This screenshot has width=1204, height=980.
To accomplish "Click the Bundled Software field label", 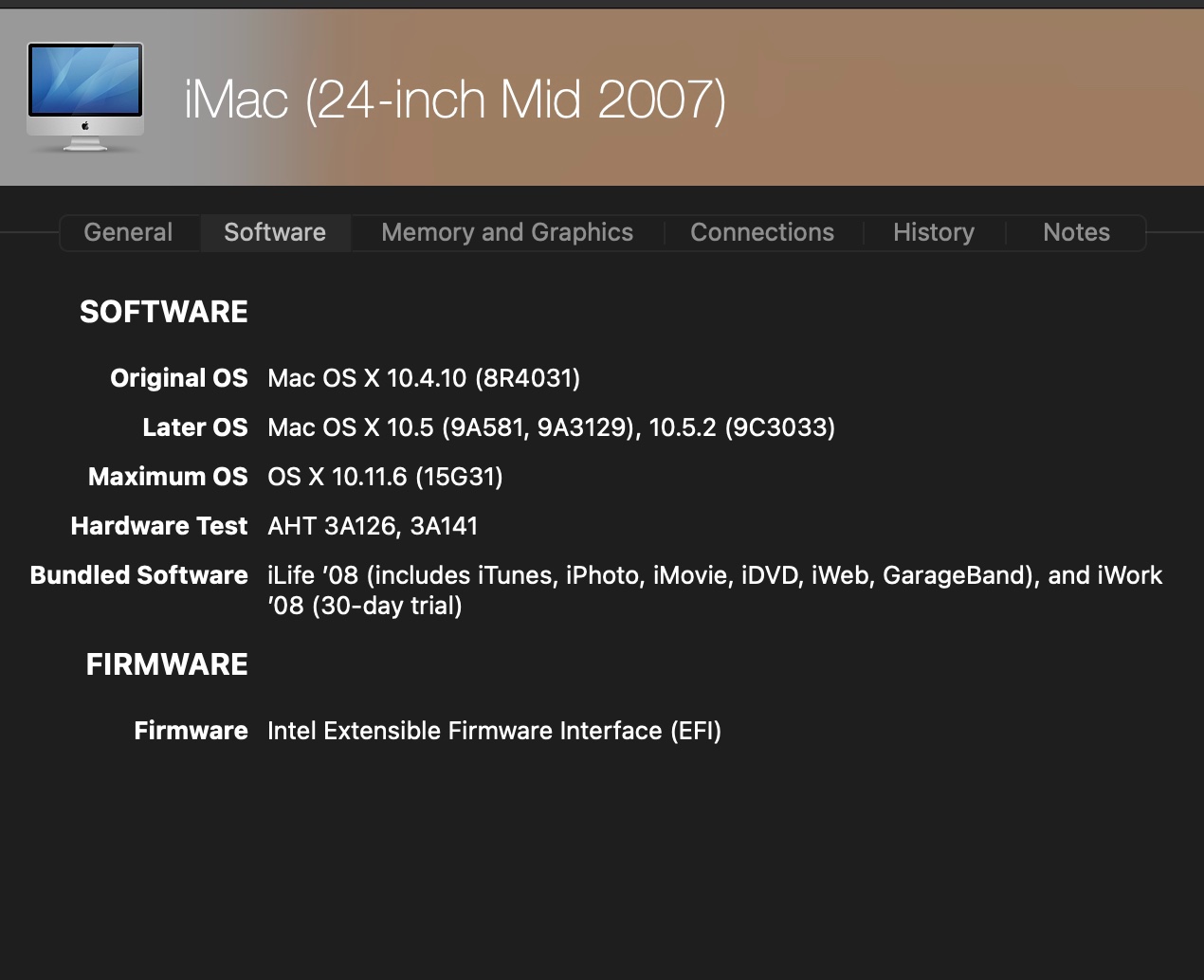I will tap(138, 575).
